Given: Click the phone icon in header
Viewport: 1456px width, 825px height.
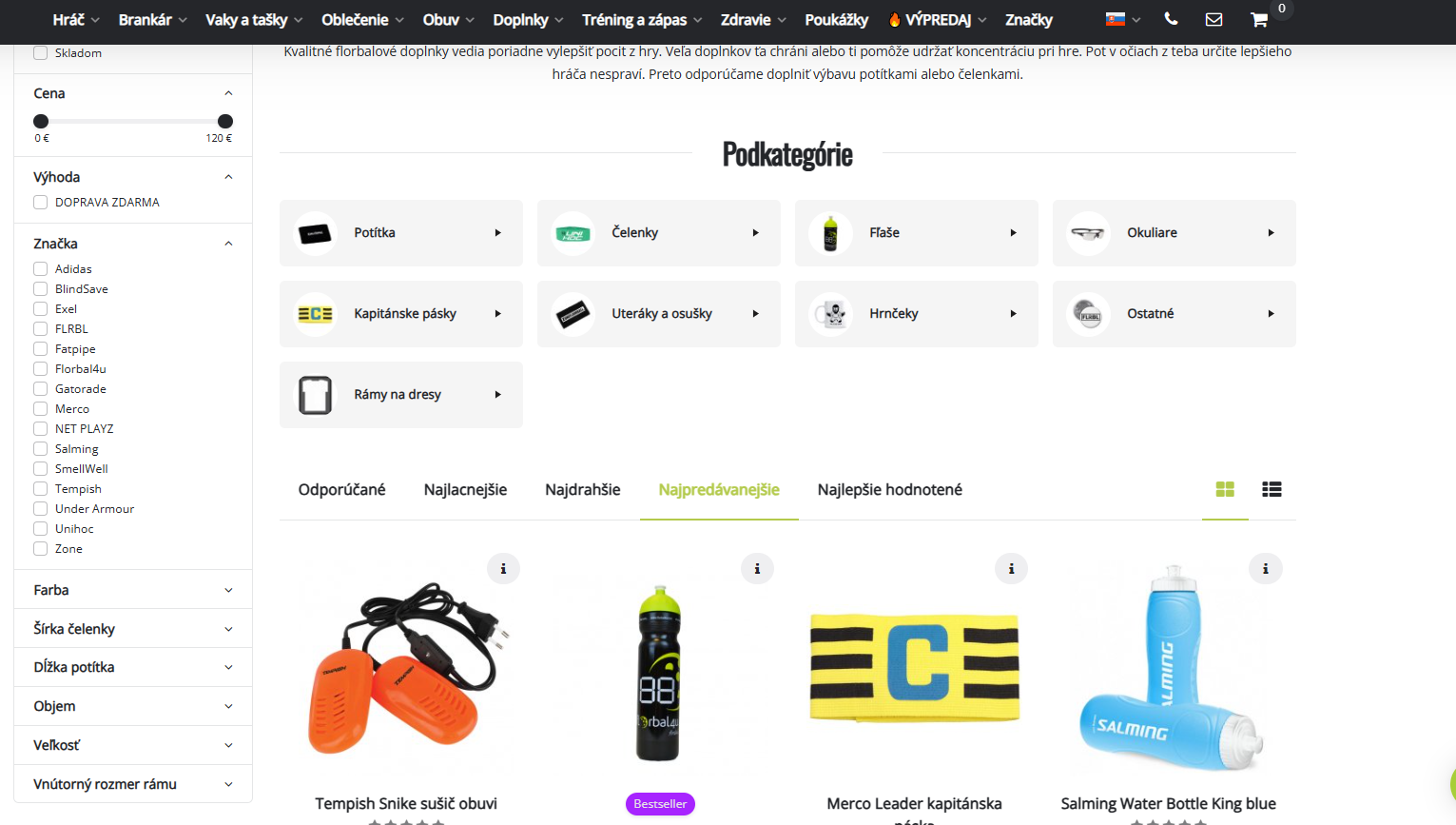Looking at the screenshot, I should point(1171,19).
